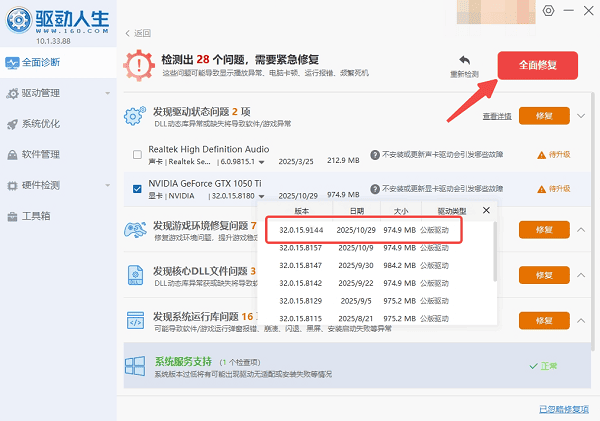Select driver version 32.0.15.9144
Screen dimensions: 600x421
(x=364, y=230)
